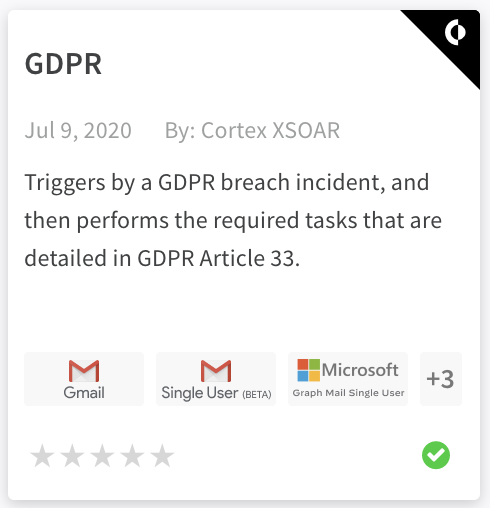Open the GDPR pack title
The image size is (490, 508).
tap(63, 64)
